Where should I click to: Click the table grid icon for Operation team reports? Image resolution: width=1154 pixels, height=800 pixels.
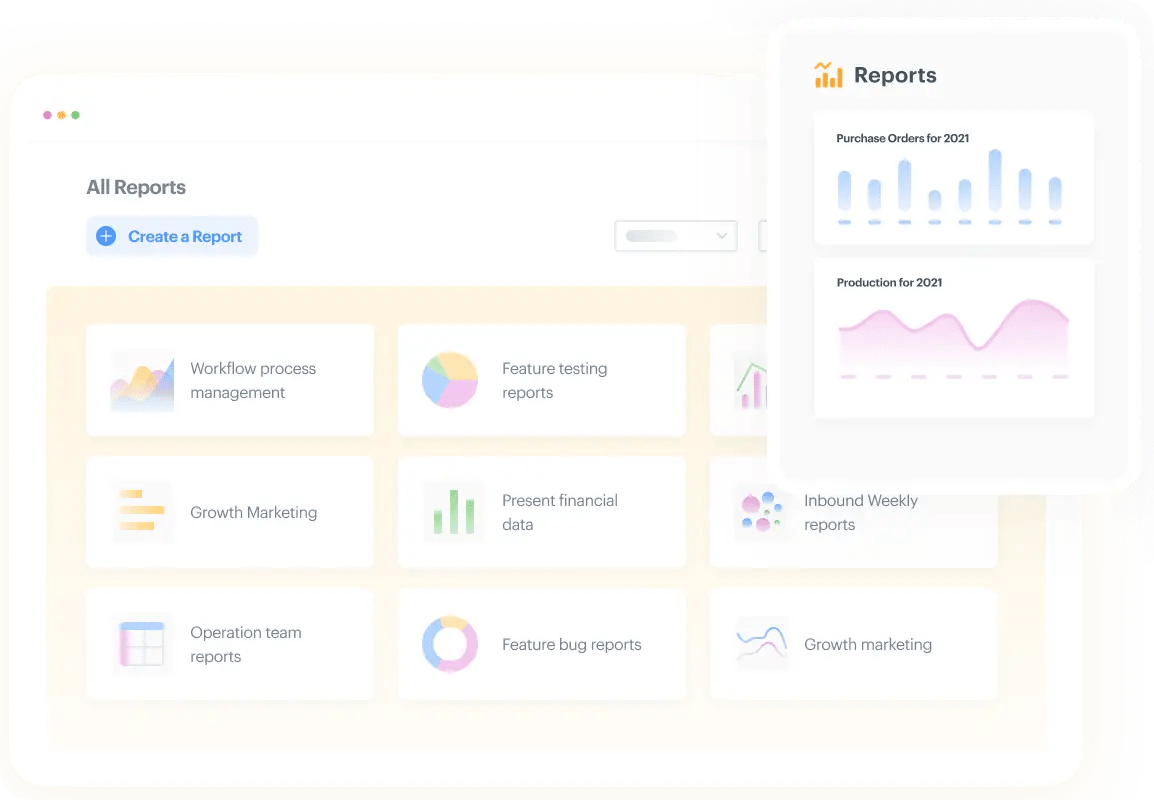pyautogui.click(x=141, y=644)
